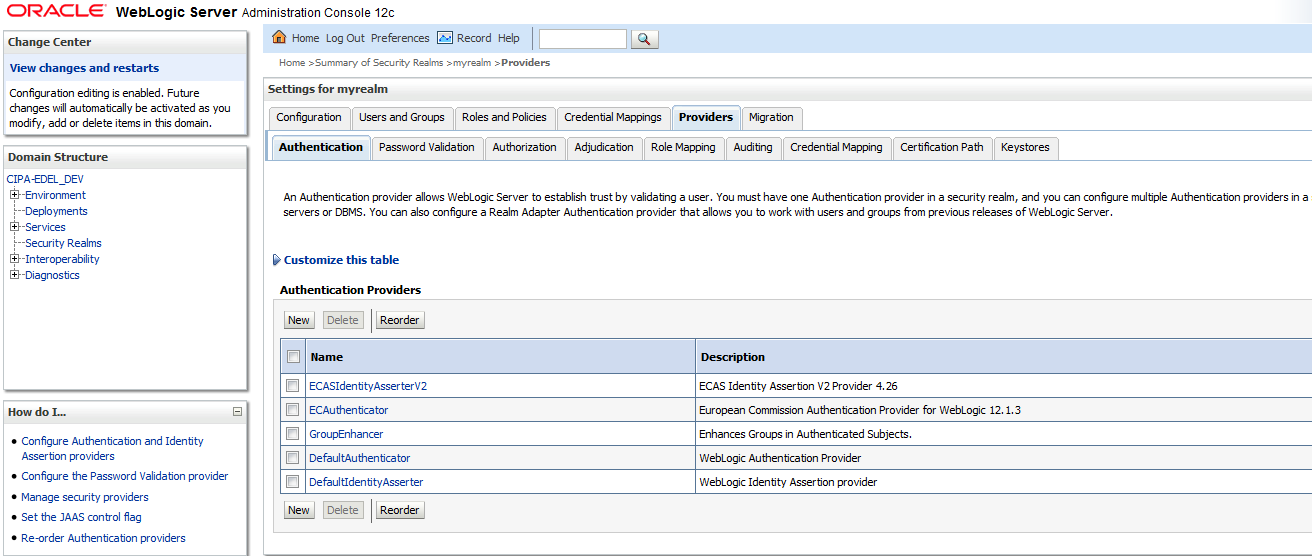Open Configure the Password Validation provider help
This screenshot has width=1312, height=556.
click(125, 476)
